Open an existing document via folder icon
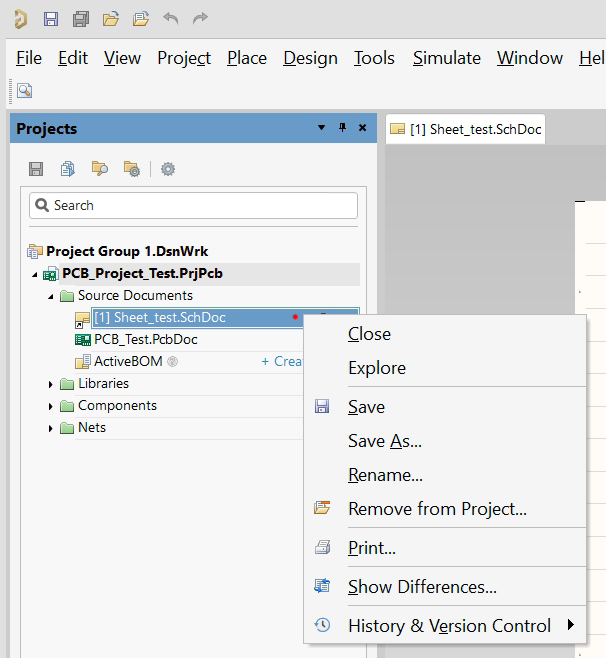The height and width of the screenshot is (658, 606). pos(111,19)
